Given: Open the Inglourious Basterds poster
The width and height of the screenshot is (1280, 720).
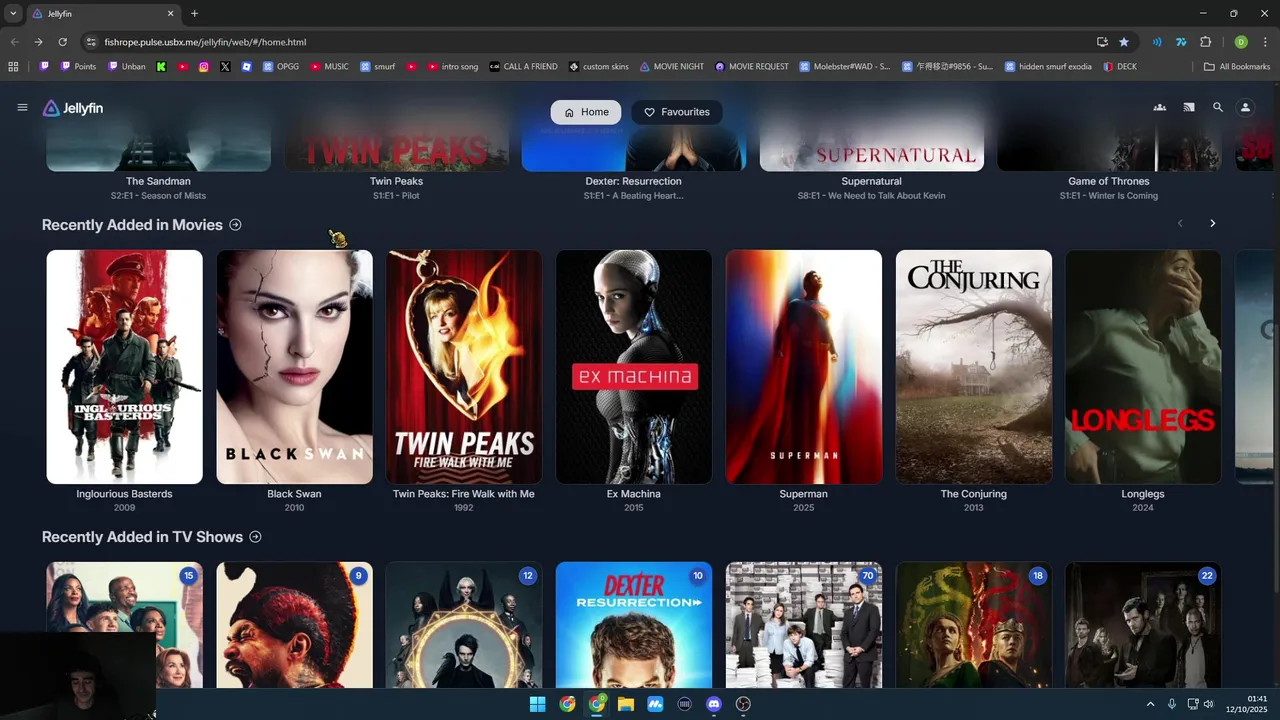Looking at the screenshot, I should pyautogui.click(x=125, y=367).
